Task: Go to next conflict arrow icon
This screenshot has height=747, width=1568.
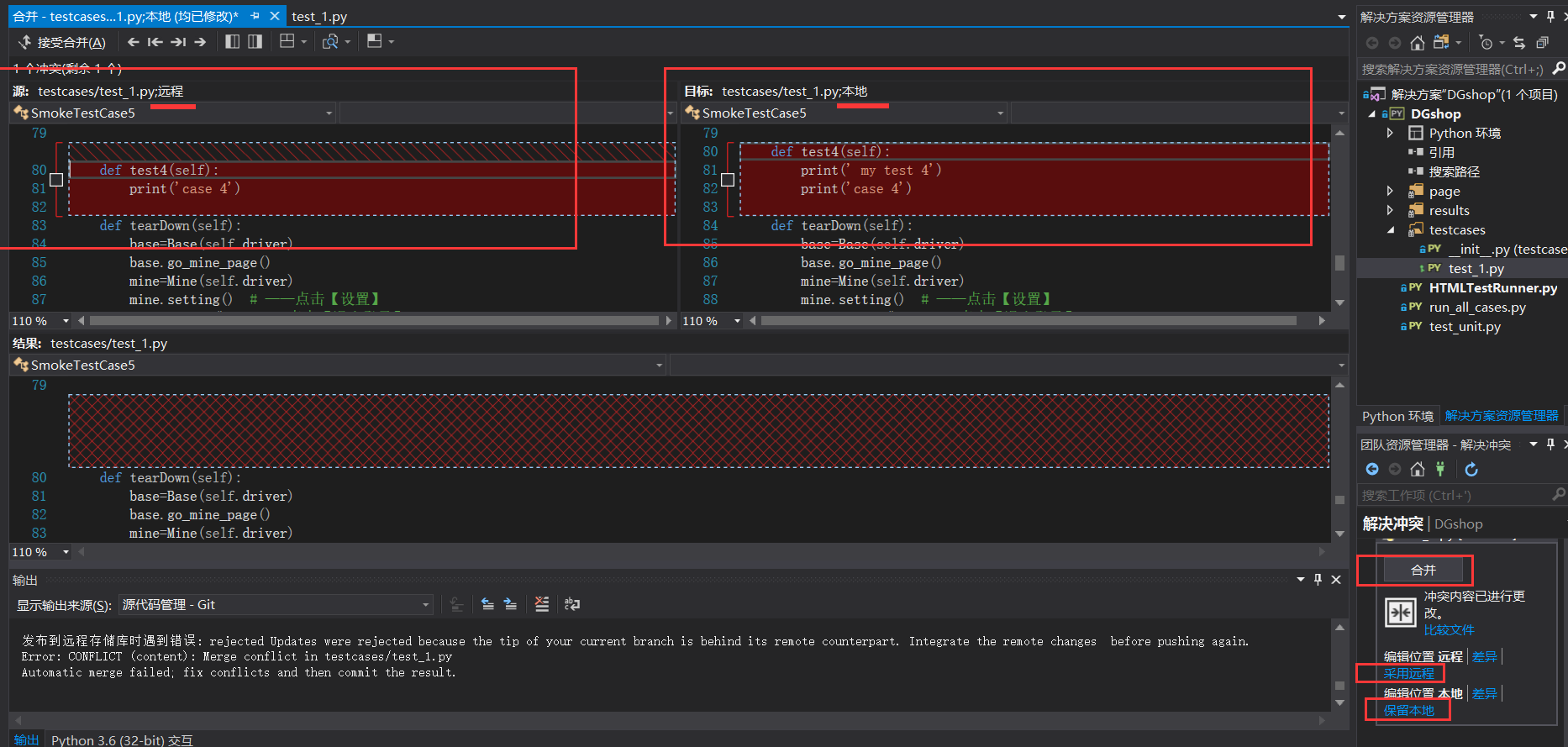Action: coord(200,42)
